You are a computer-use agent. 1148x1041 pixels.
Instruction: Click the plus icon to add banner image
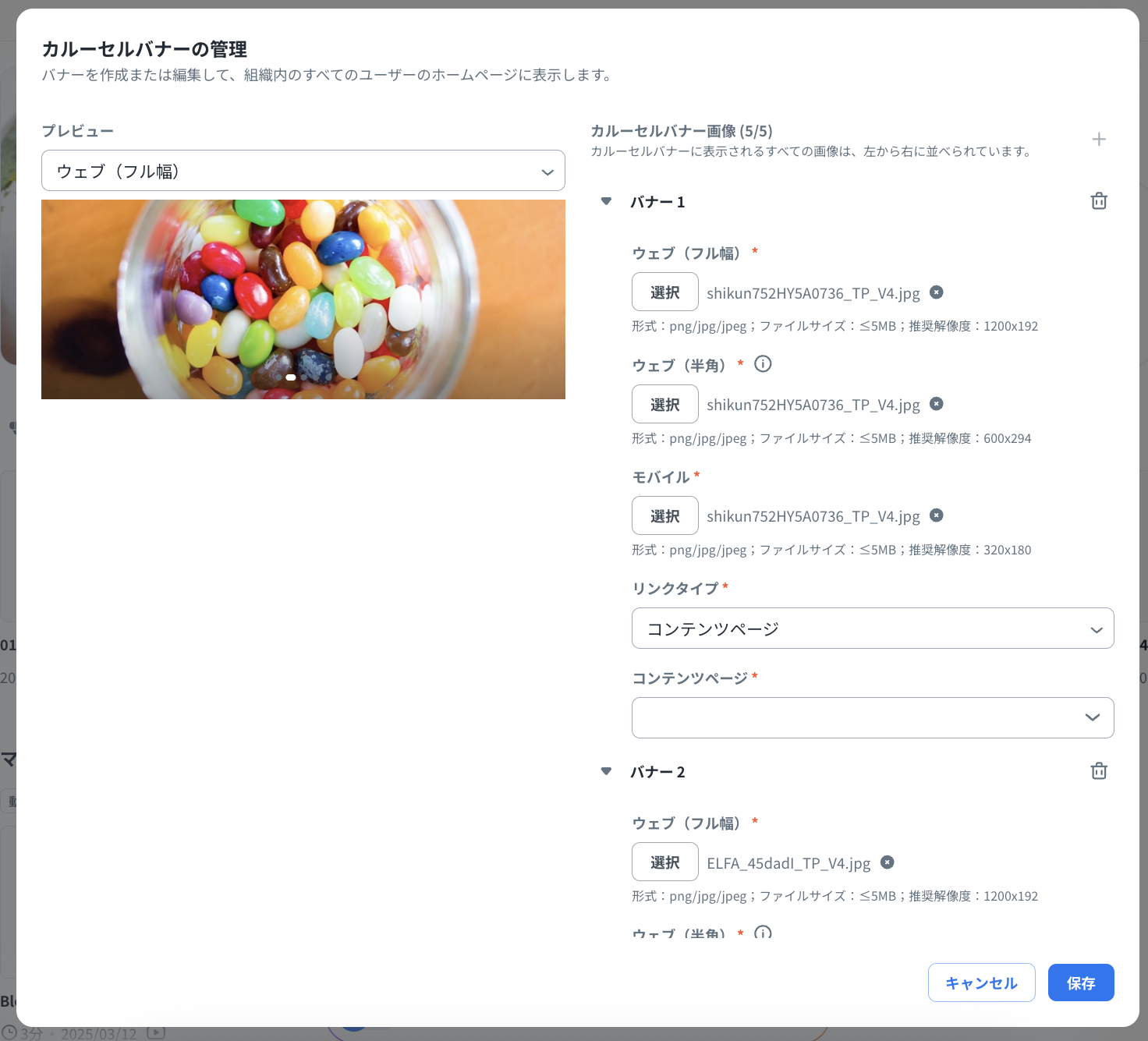click(1099, 140)
